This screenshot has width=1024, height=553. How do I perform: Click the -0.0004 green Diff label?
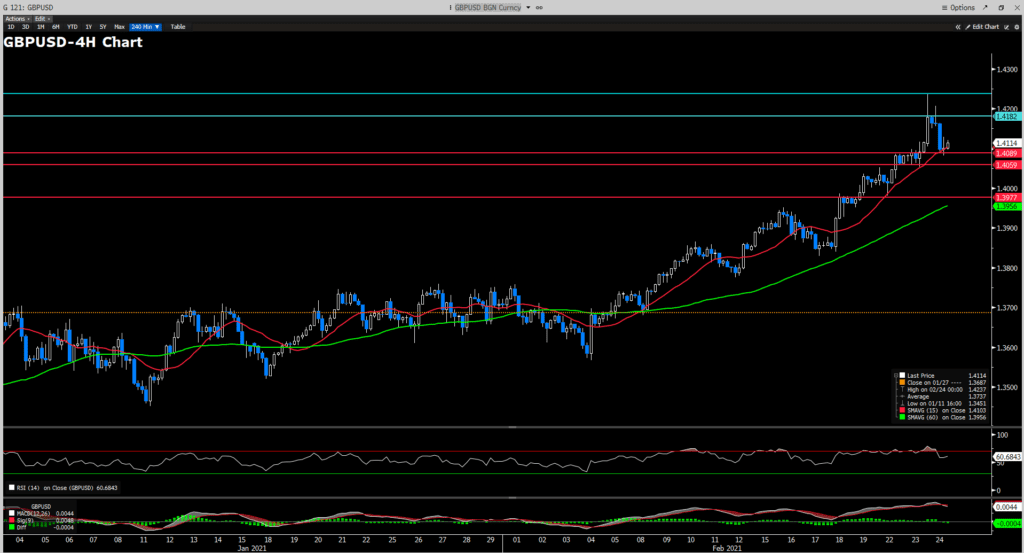tap(1008, 524)
